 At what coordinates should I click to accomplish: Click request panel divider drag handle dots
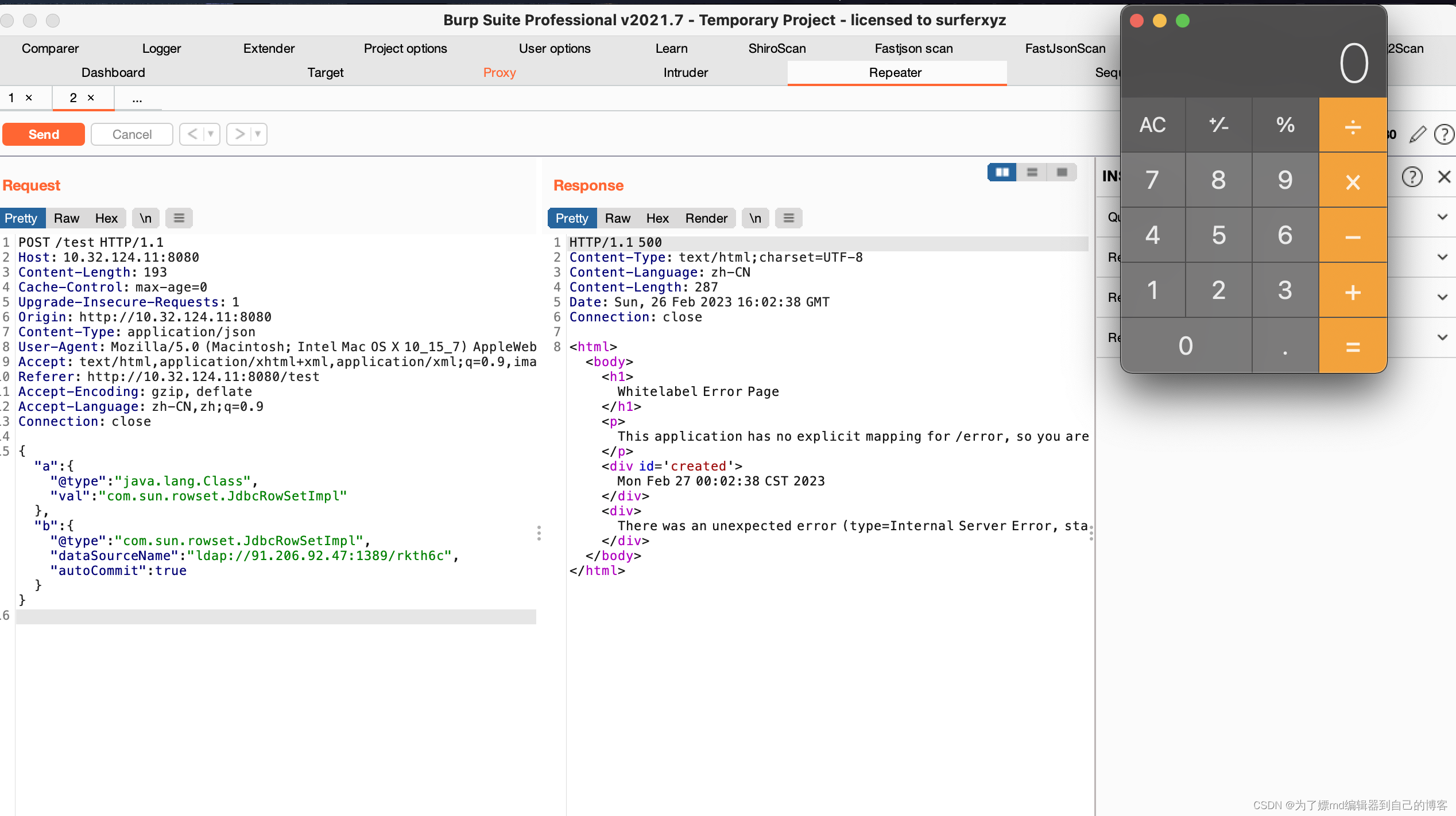pyautogui.click(x=539, y=533)
